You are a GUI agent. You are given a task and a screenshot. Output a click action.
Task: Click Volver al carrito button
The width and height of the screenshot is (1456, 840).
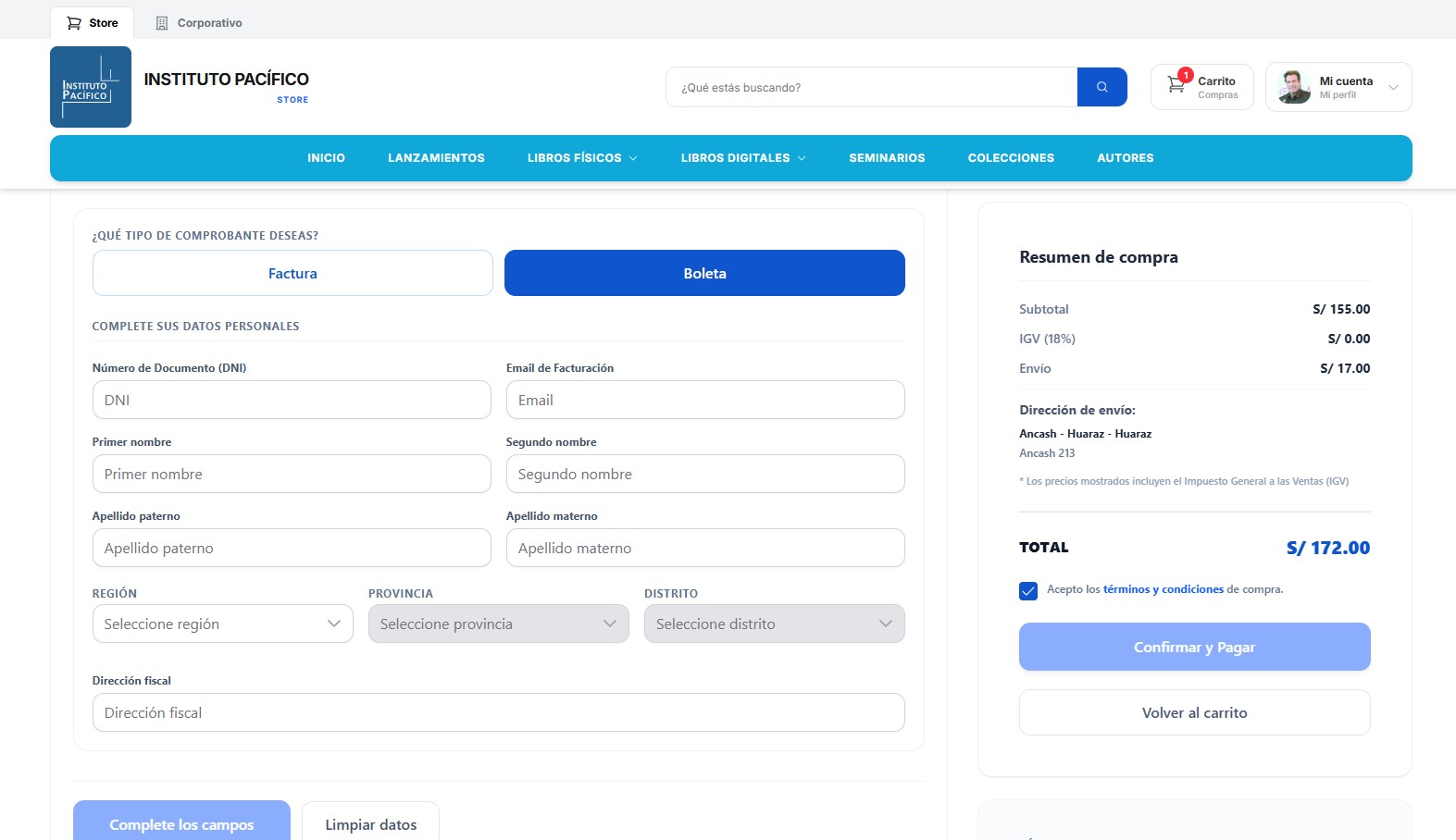click(1194, 712)
